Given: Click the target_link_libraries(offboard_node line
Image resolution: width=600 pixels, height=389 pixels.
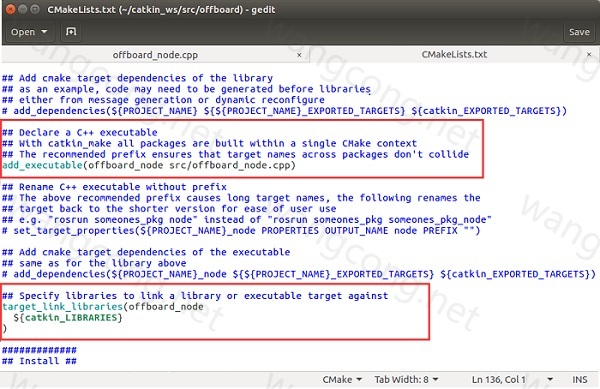Looking at the screenshot, I should coord(103,307).
